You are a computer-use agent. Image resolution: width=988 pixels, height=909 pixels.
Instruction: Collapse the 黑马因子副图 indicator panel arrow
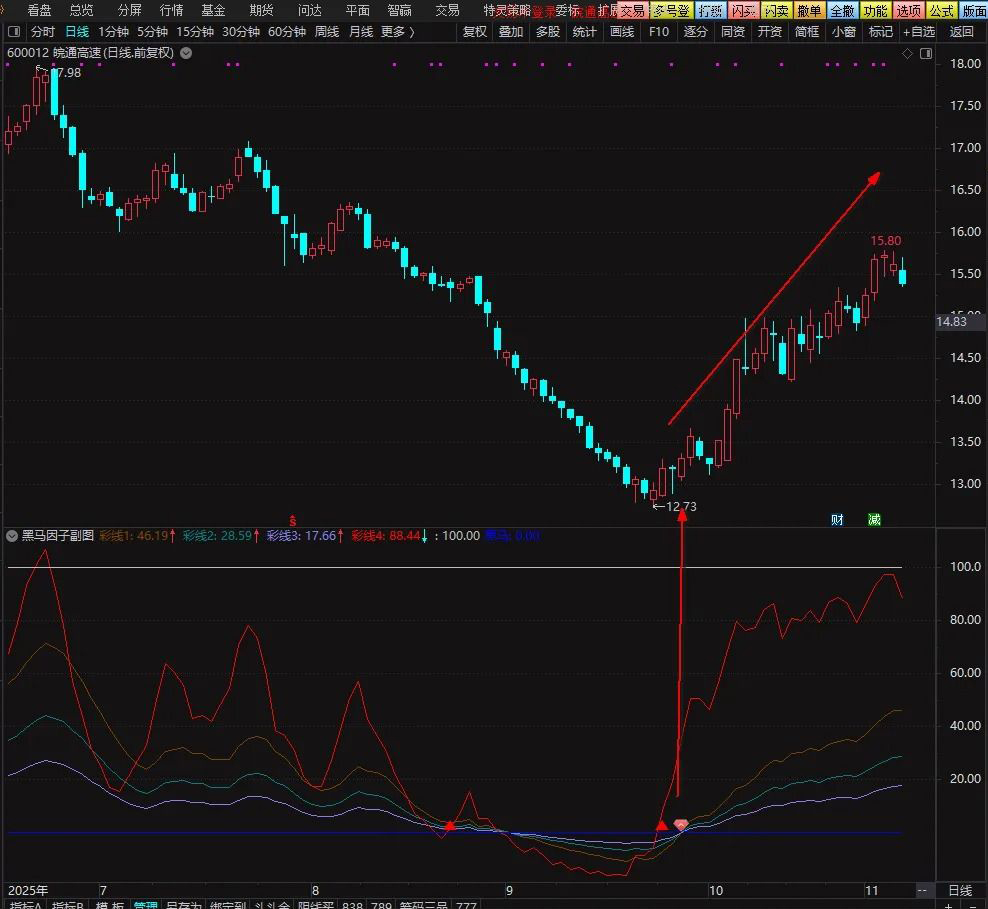coord(12,536)
